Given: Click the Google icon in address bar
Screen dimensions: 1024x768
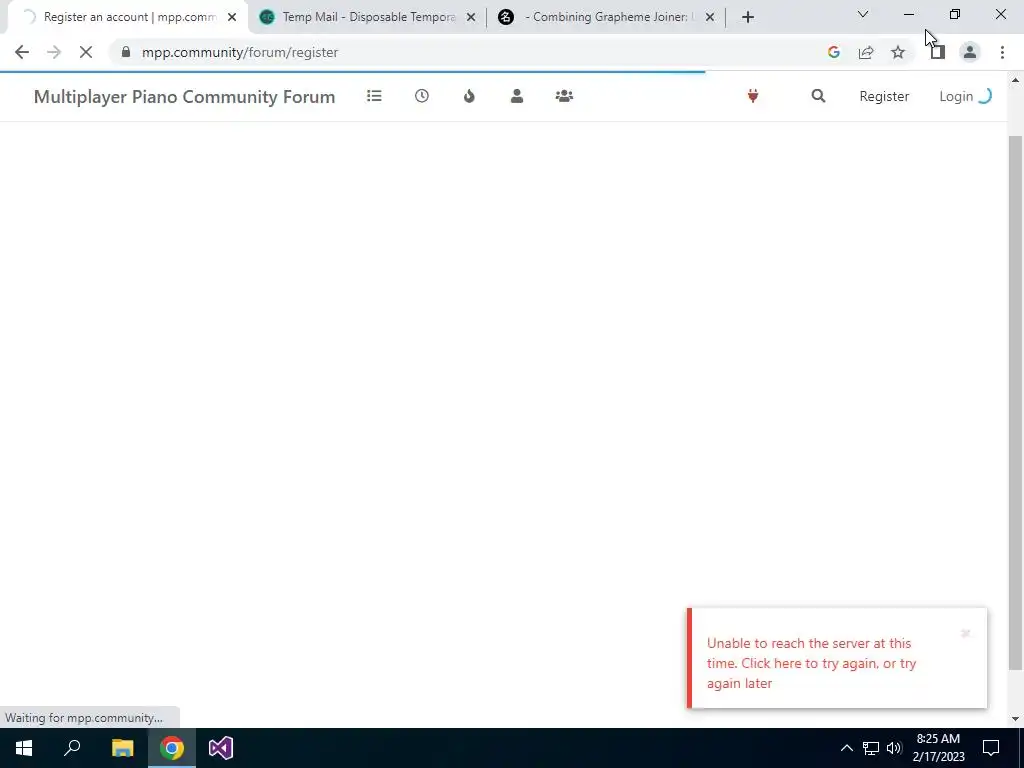Looking at the screenshot, I should tap(833, 52).
